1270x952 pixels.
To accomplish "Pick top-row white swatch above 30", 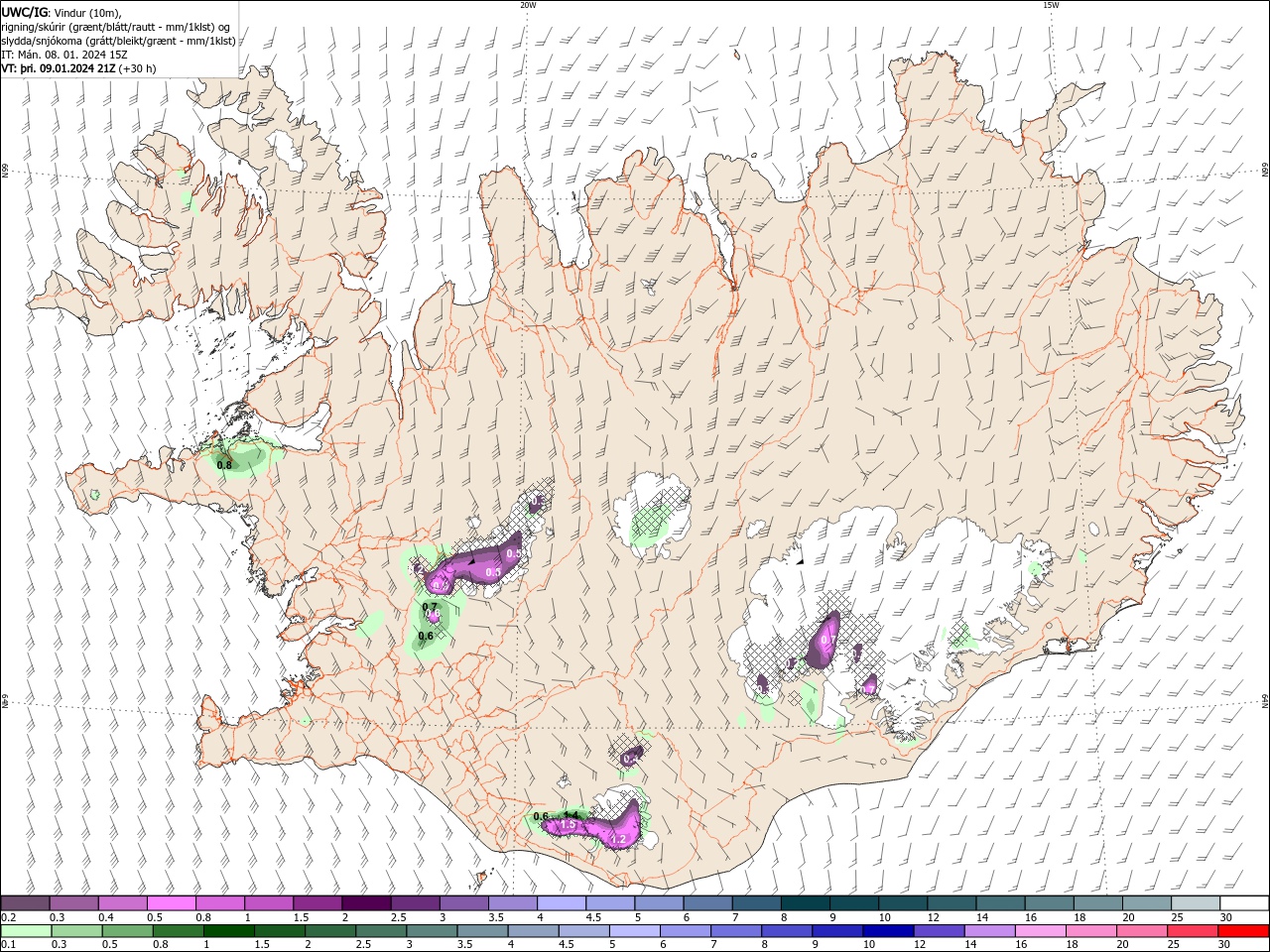I will click(x=1244, y=903).
